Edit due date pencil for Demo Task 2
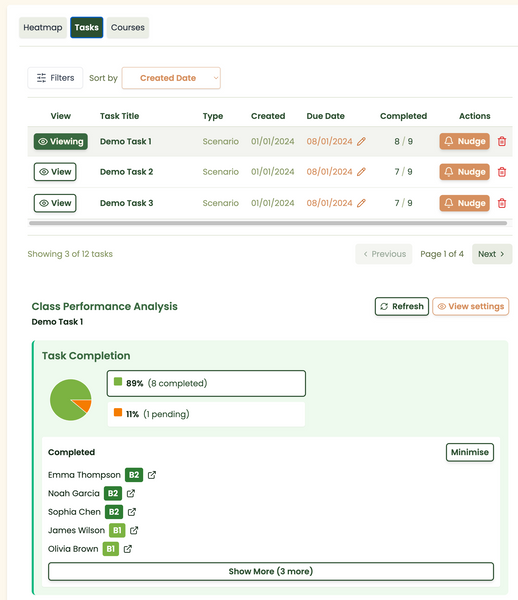This screenshot has width=518, height=600. (x=361, y=172)
